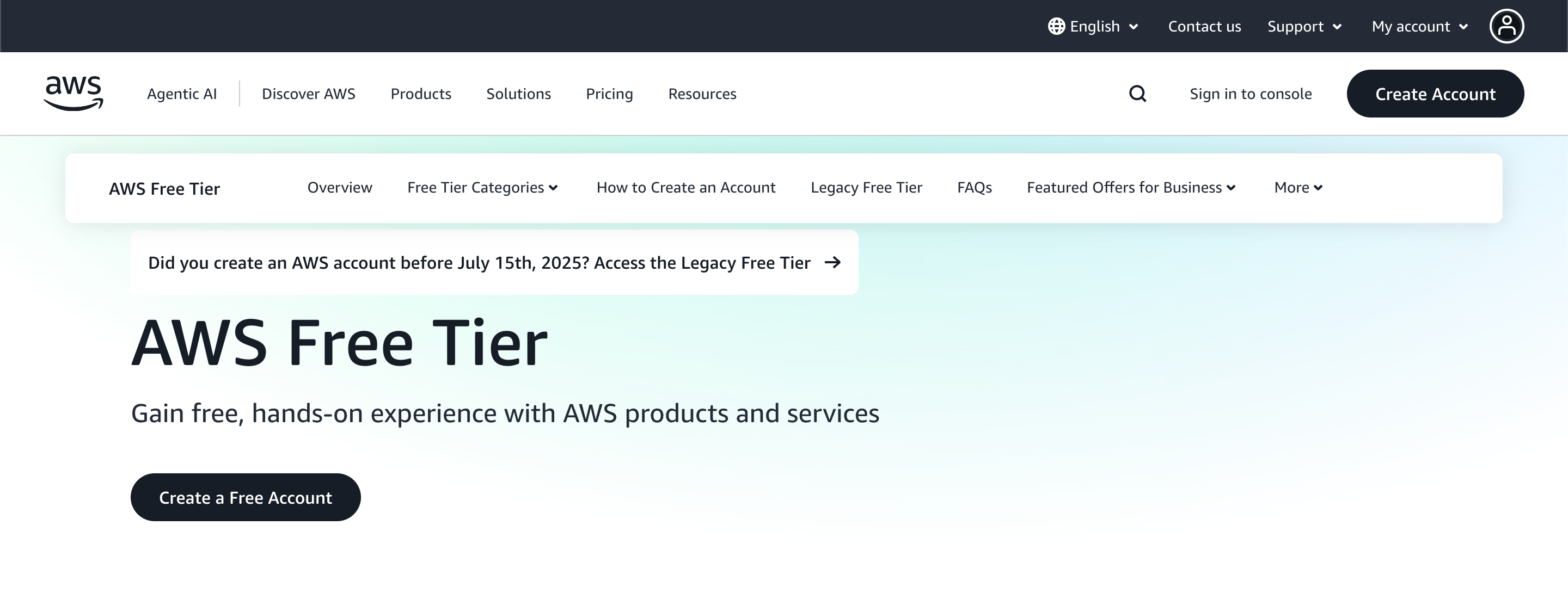Screen dimensions: 1568x593
Task: Open the search using the magnifier icon
Action: (x=1137, y=94)
